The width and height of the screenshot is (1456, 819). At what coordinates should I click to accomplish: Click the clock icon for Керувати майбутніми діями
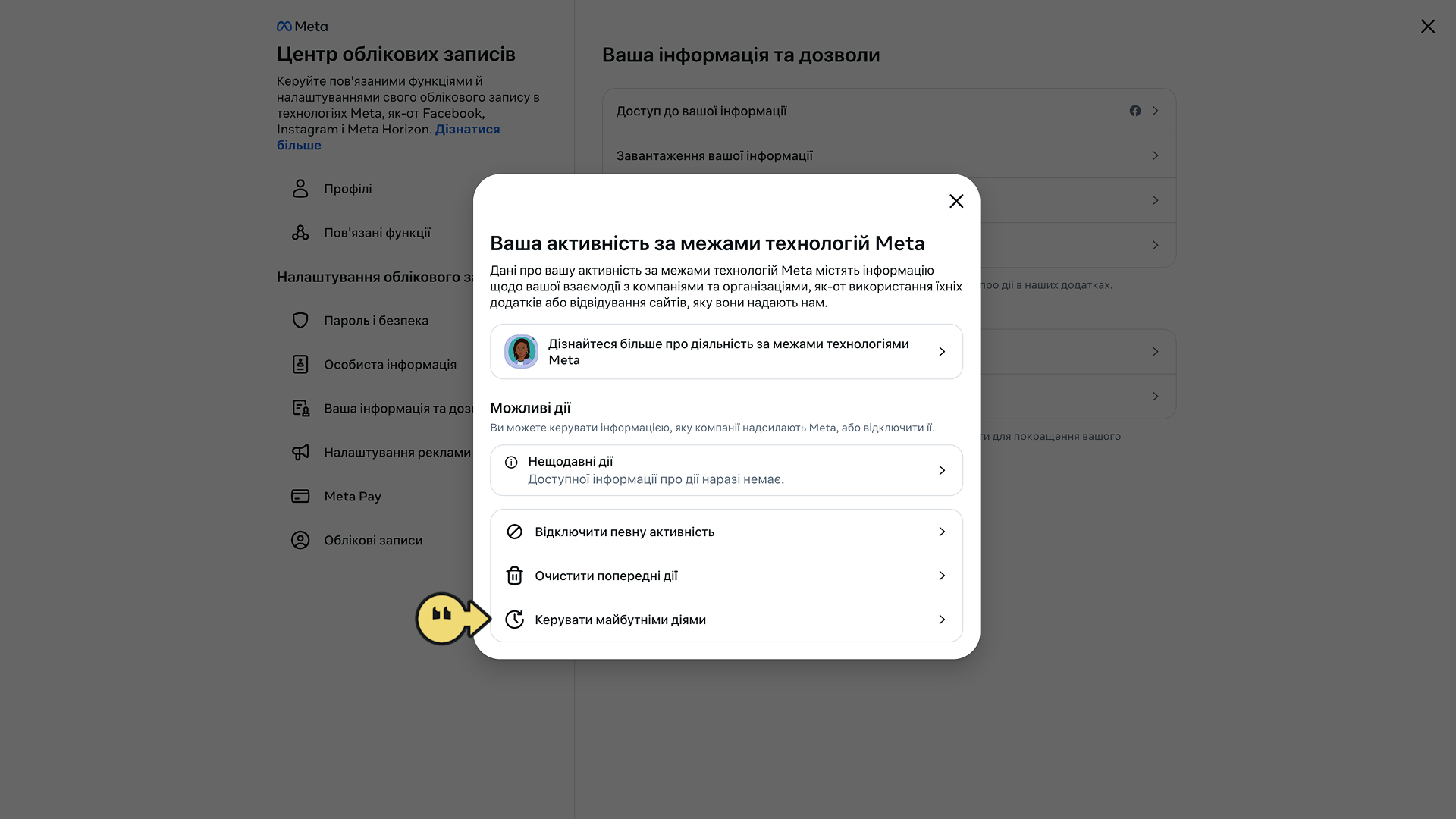(x=514, y=620)
